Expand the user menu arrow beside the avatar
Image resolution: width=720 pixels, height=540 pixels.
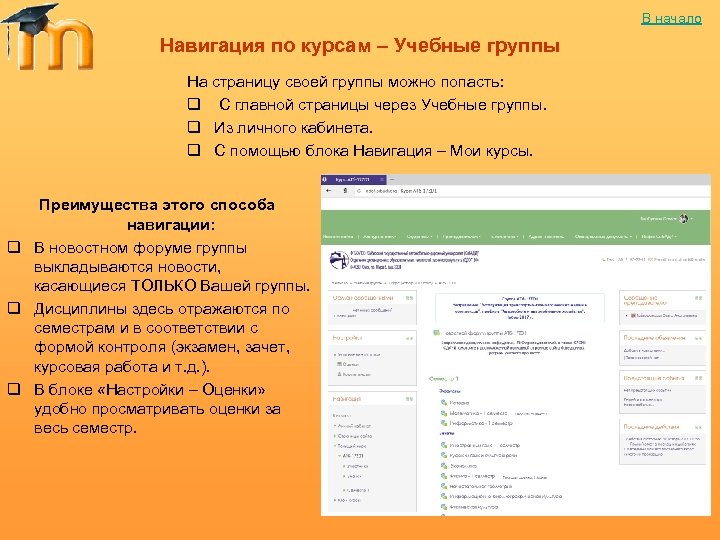pyautogui.click(x=692, y=219)
